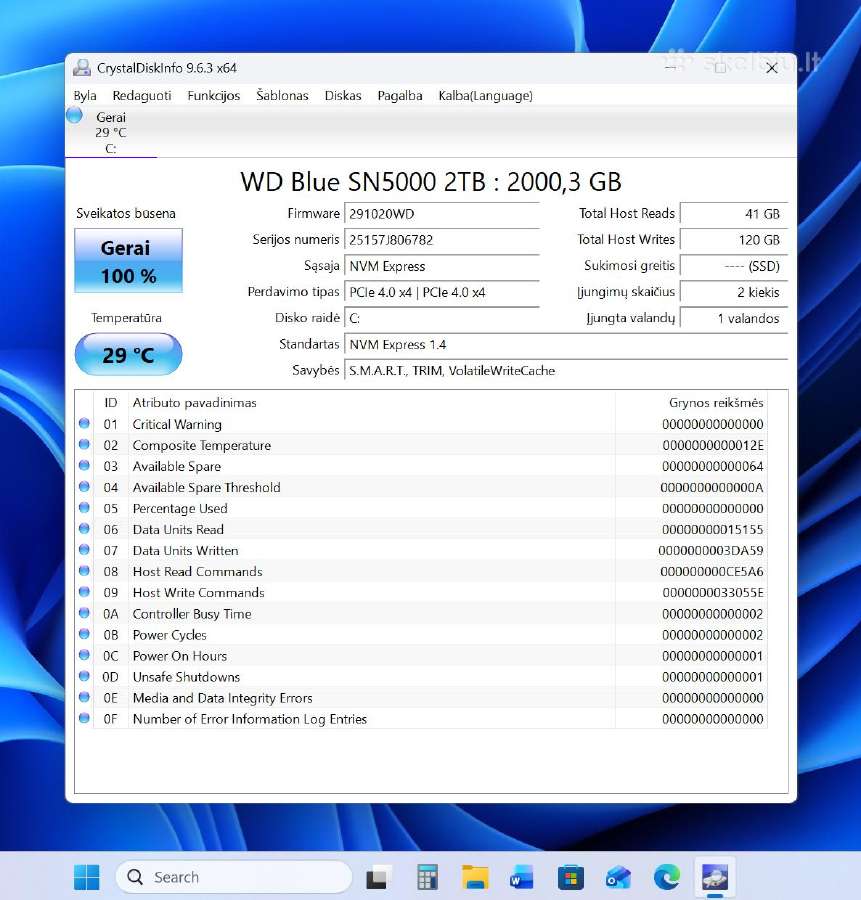
Task: Click the Standartas field NVM Express 1.4
Action: (566, 344)
